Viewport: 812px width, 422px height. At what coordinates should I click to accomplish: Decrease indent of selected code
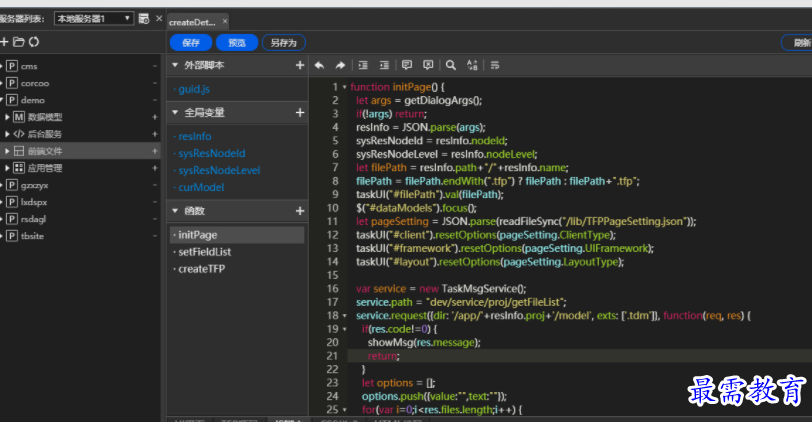point(384,65)
